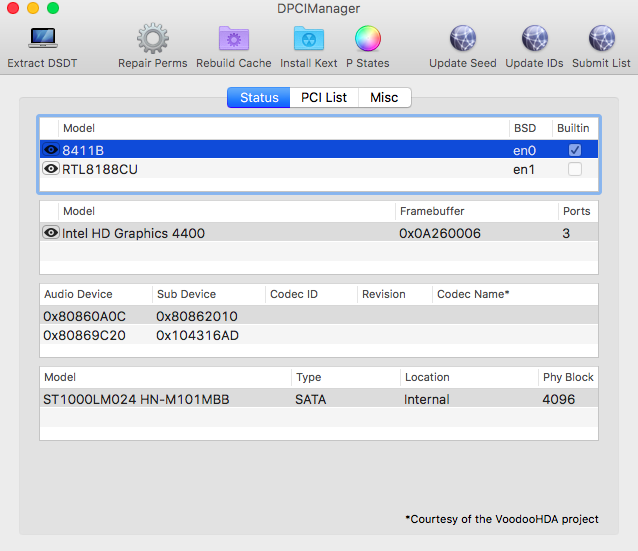This screenshot has width=638, height=551.
Task: Click the Update Seed globe icon
Action: pyautogui.click(x=462, y=39)
